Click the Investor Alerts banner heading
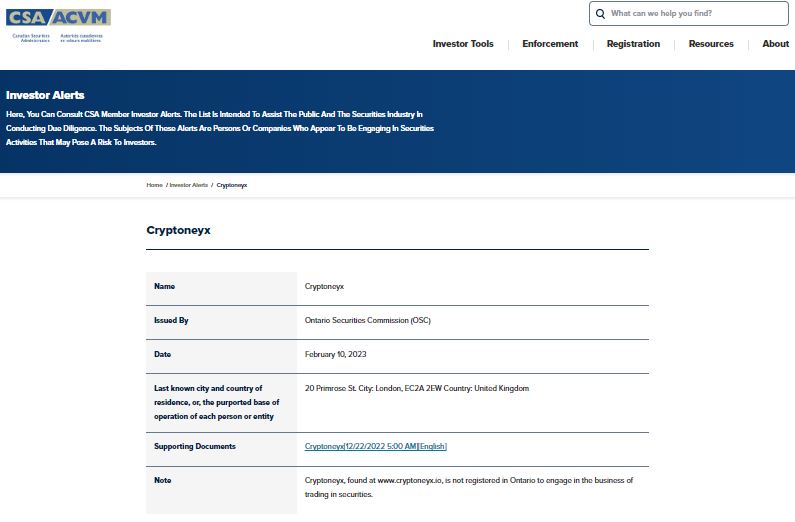795x522 pixels. coord(45,95)
